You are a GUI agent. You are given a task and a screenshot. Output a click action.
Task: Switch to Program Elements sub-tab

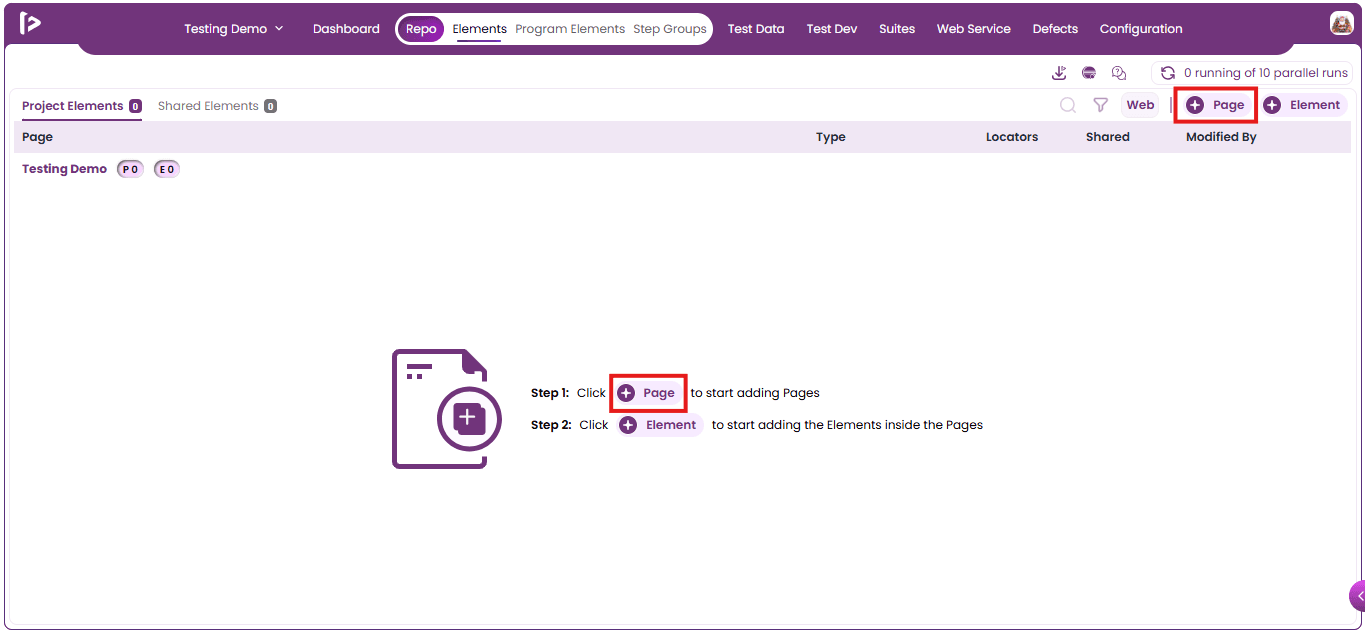point(570,29)
